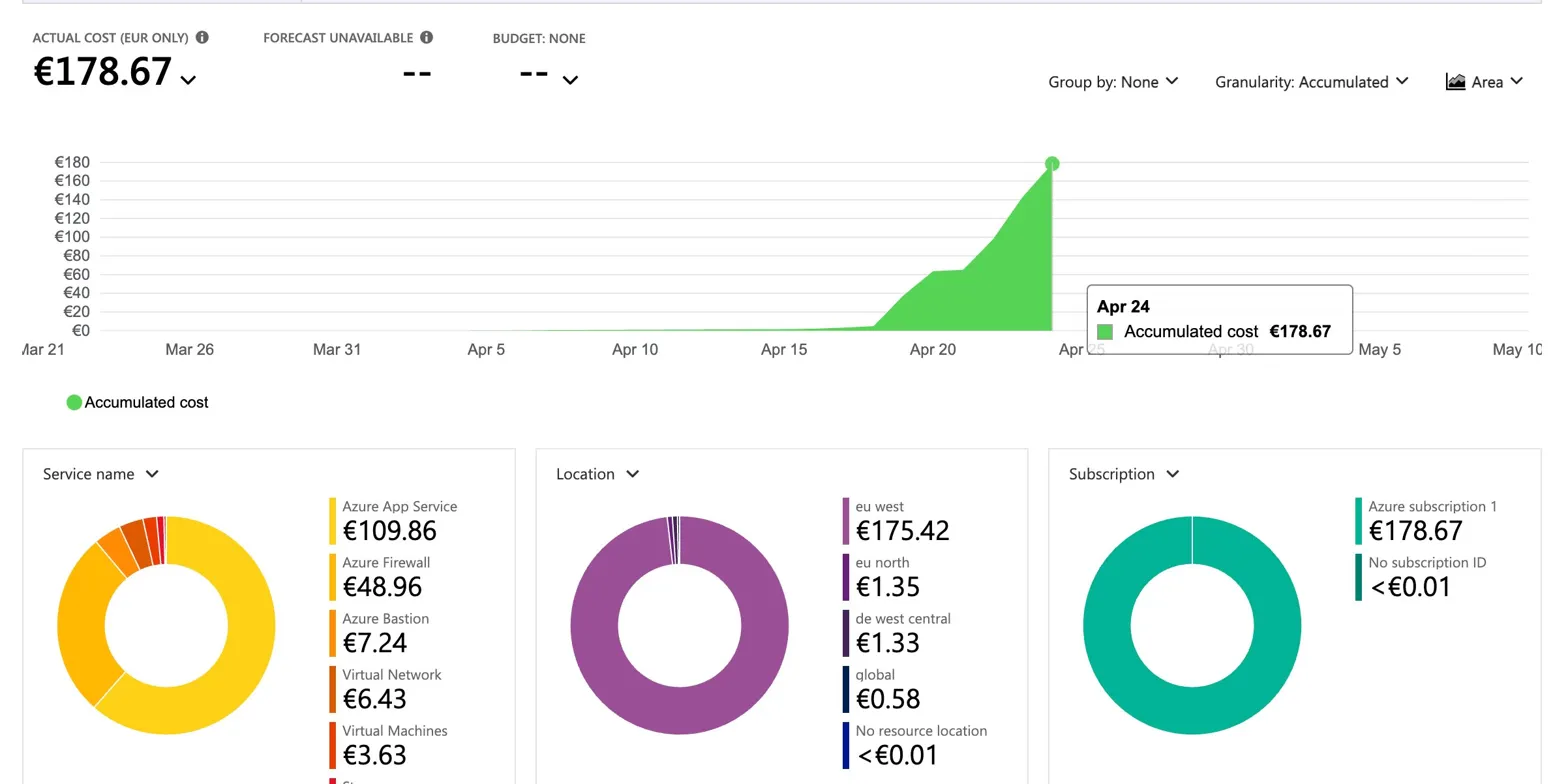Click the Virtual Machines €3.63 value
Viewport: 1568px width, 784px height.
coord(375,755)
